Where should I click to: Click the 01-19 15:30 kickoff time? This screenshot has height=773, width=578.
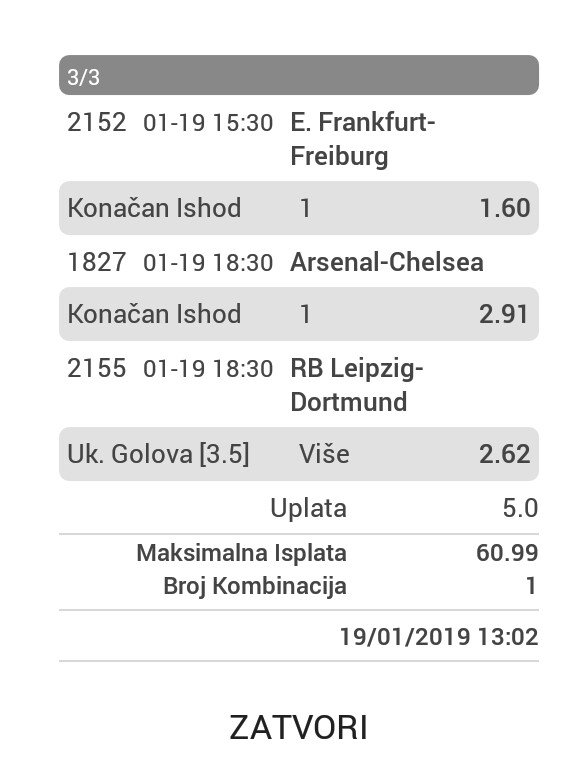coord(208,123)
